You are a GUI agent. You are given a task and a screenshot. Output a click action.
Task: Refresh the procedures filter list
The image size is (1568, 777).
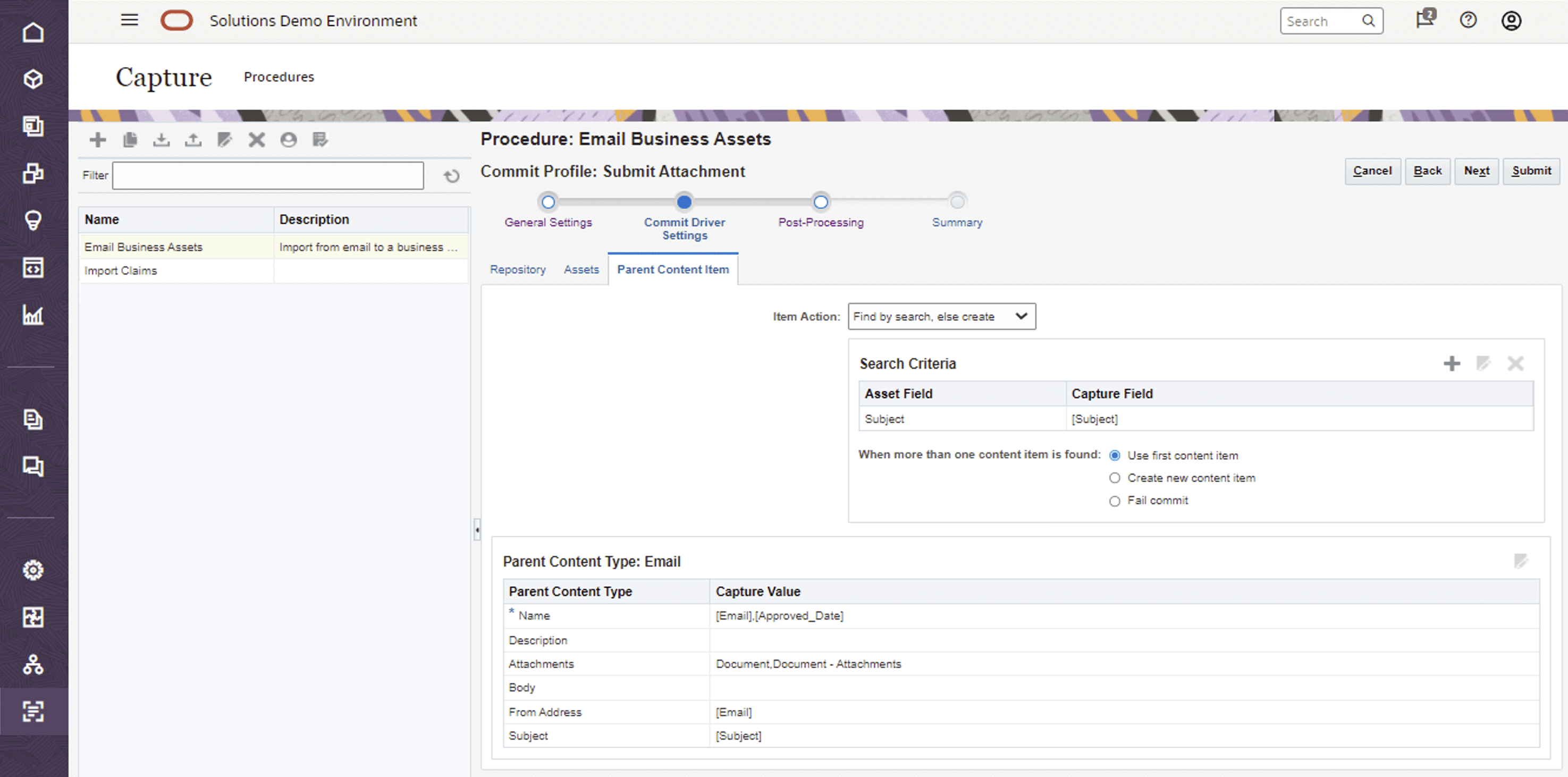[451, 176]
